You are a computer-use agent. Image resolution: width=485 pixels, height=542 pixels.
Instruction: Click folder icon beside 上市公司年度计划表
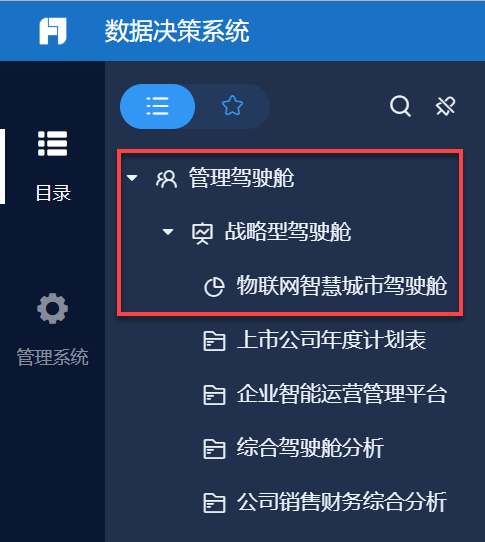tap(214, 341)
